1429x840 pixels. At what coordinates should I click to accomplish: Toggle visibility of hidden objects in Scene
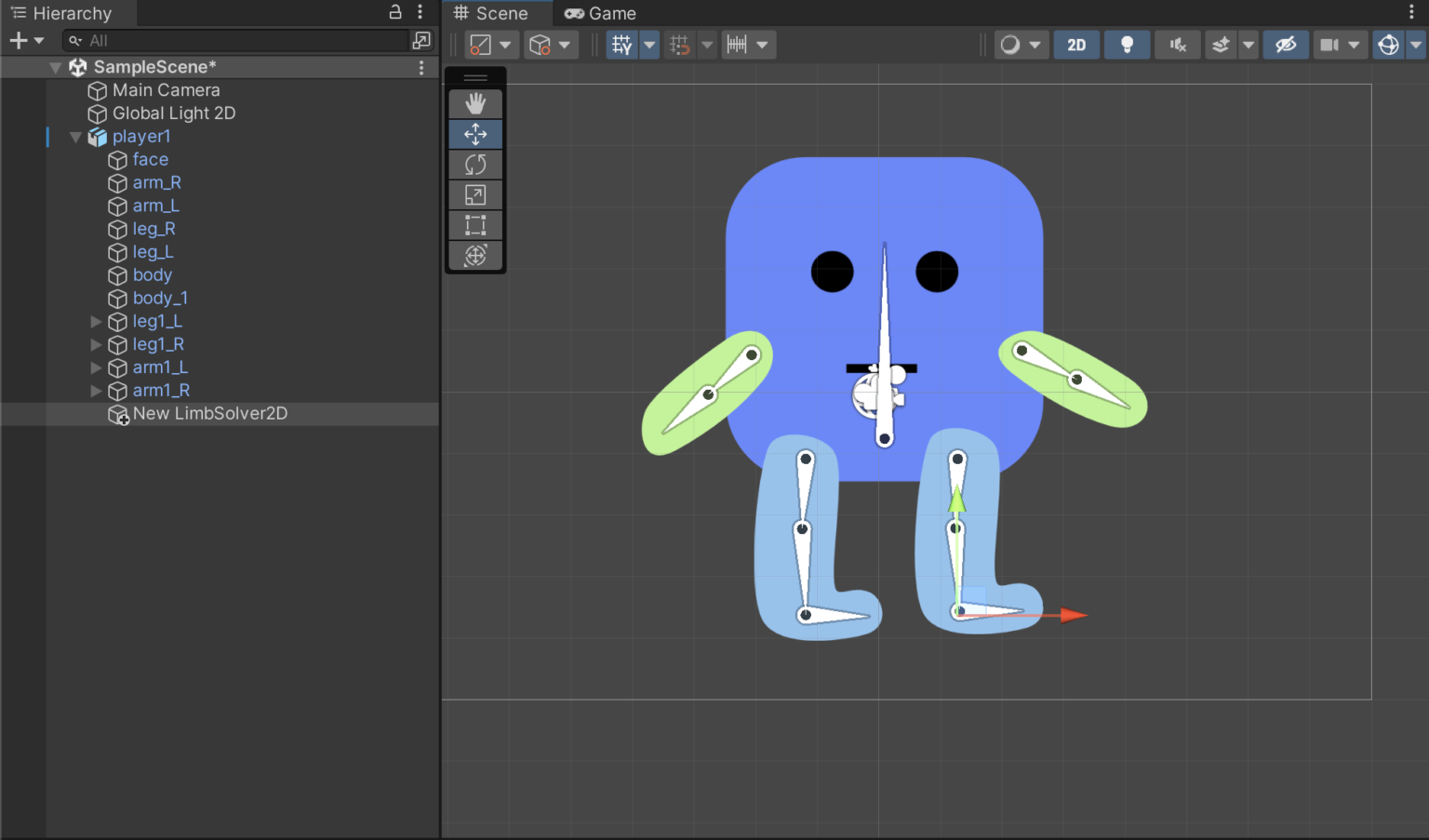click(x=1286, y=44)
